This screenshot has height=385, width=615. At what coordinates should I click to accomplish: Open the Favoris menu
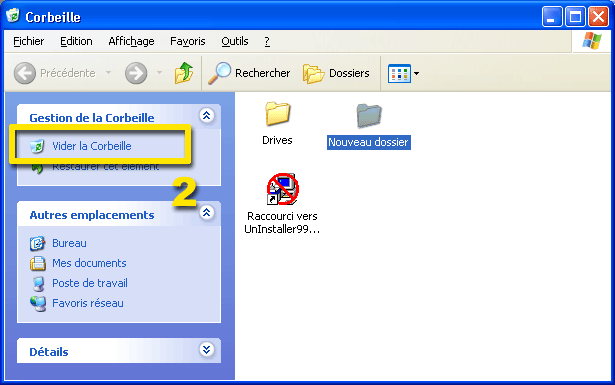187,41
